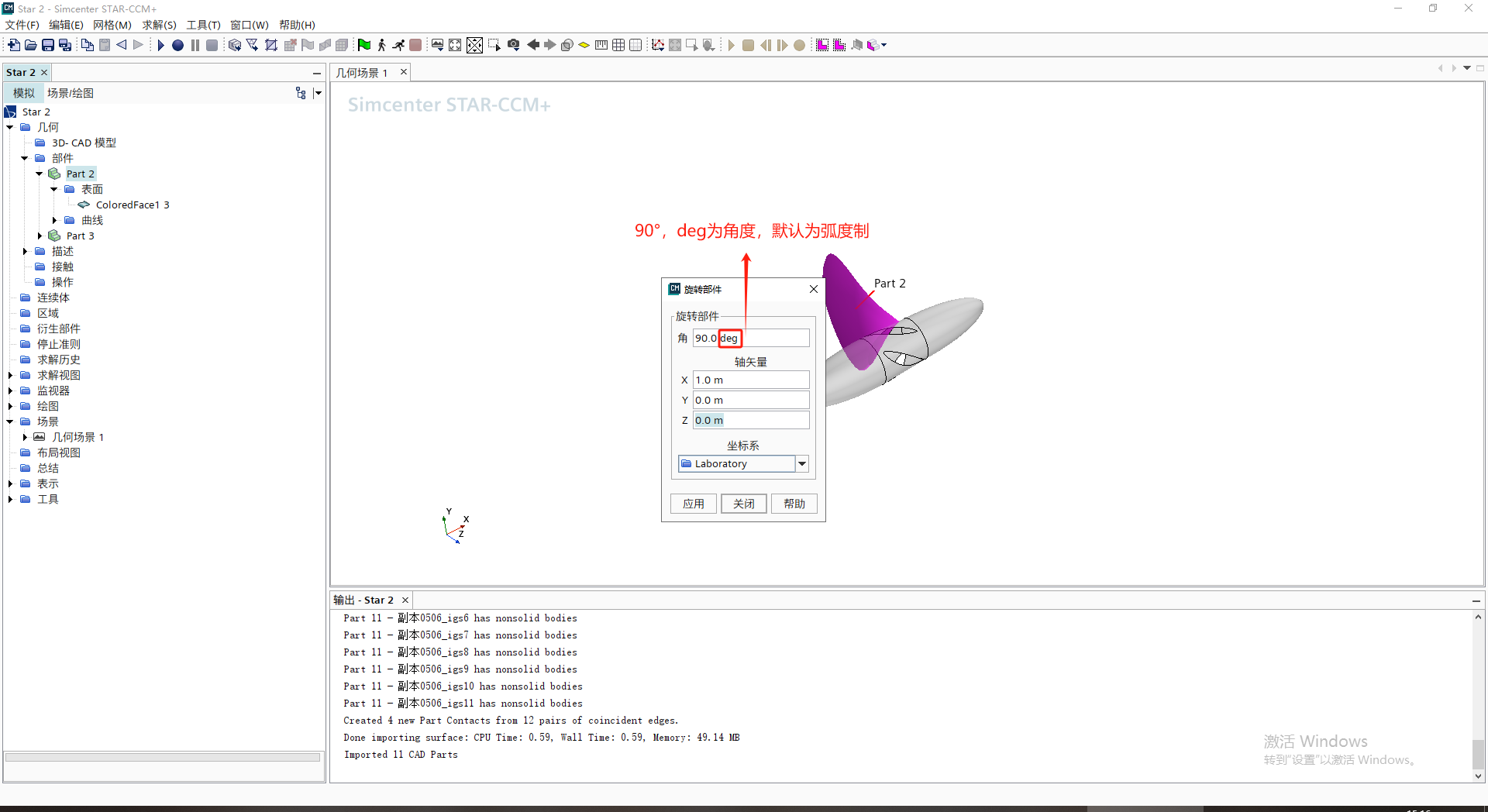
Task: Click the boxed X reset view icon
Action: [x=474, y=45]
